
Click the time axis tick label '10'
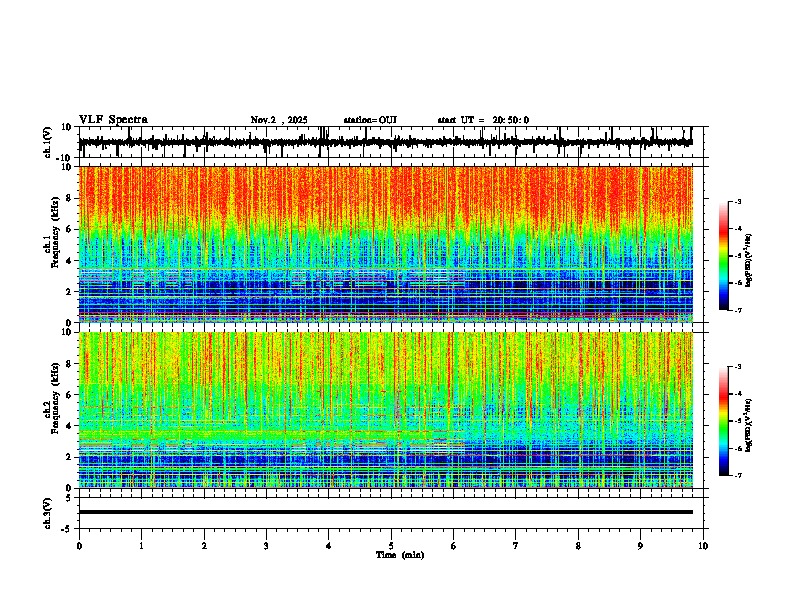click(703, 546)
